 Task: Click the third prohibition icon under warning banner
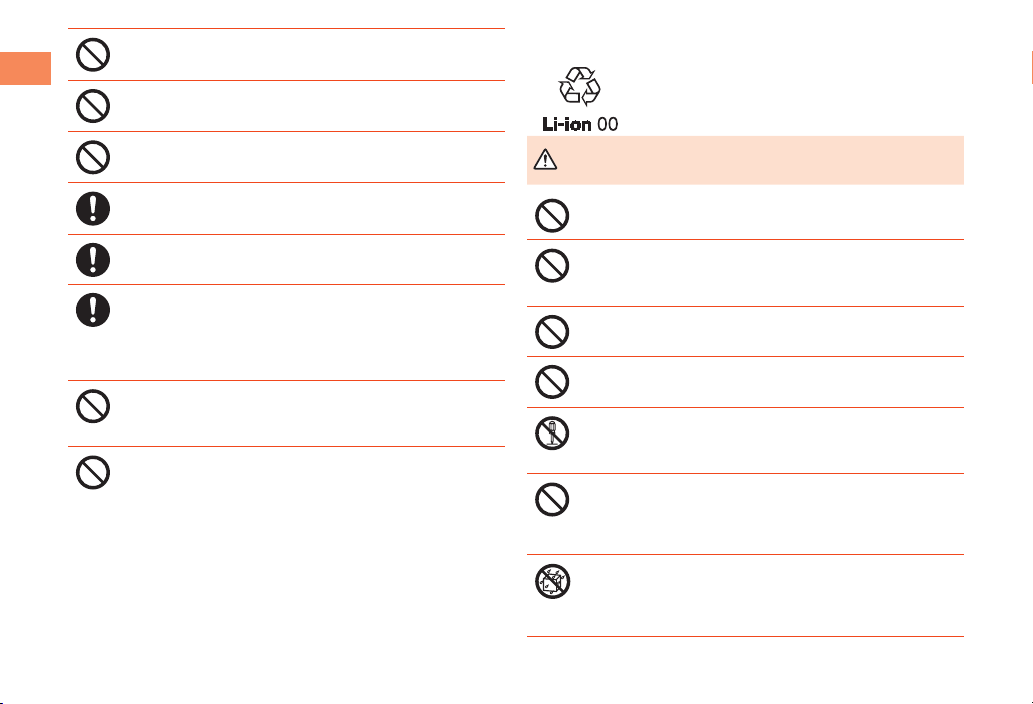(x=551, y=331)
